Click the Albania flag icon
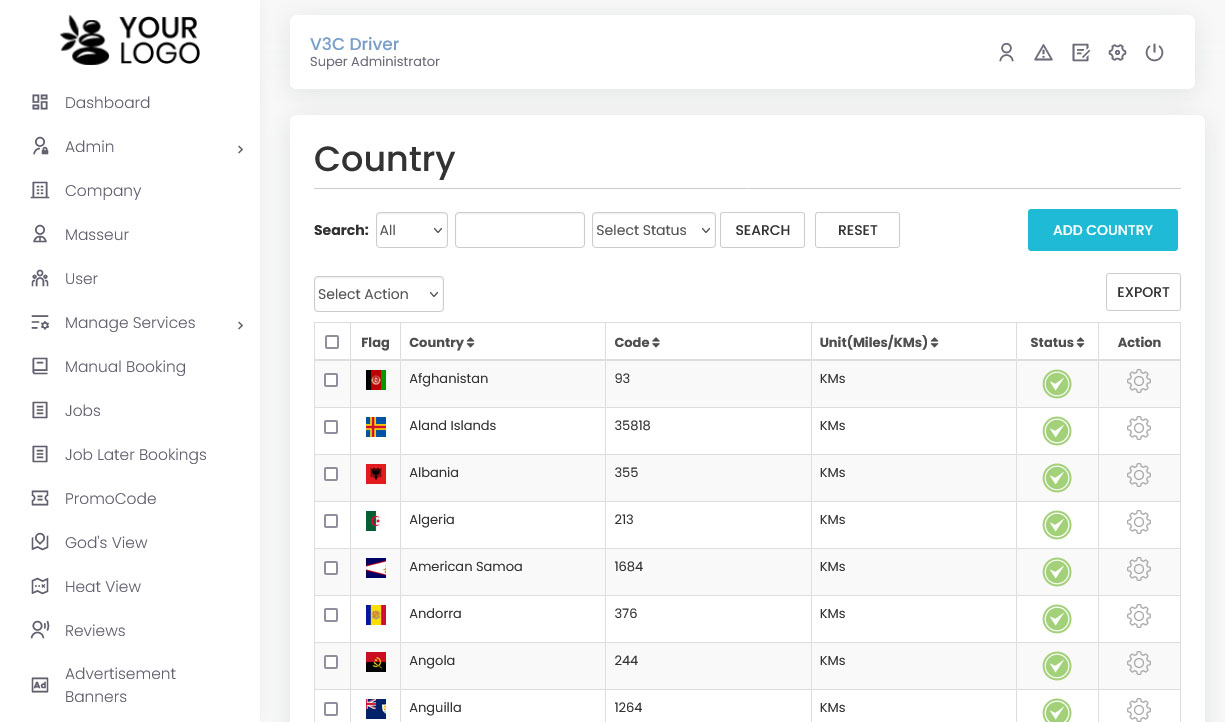1225x722 pixels. 376,474
